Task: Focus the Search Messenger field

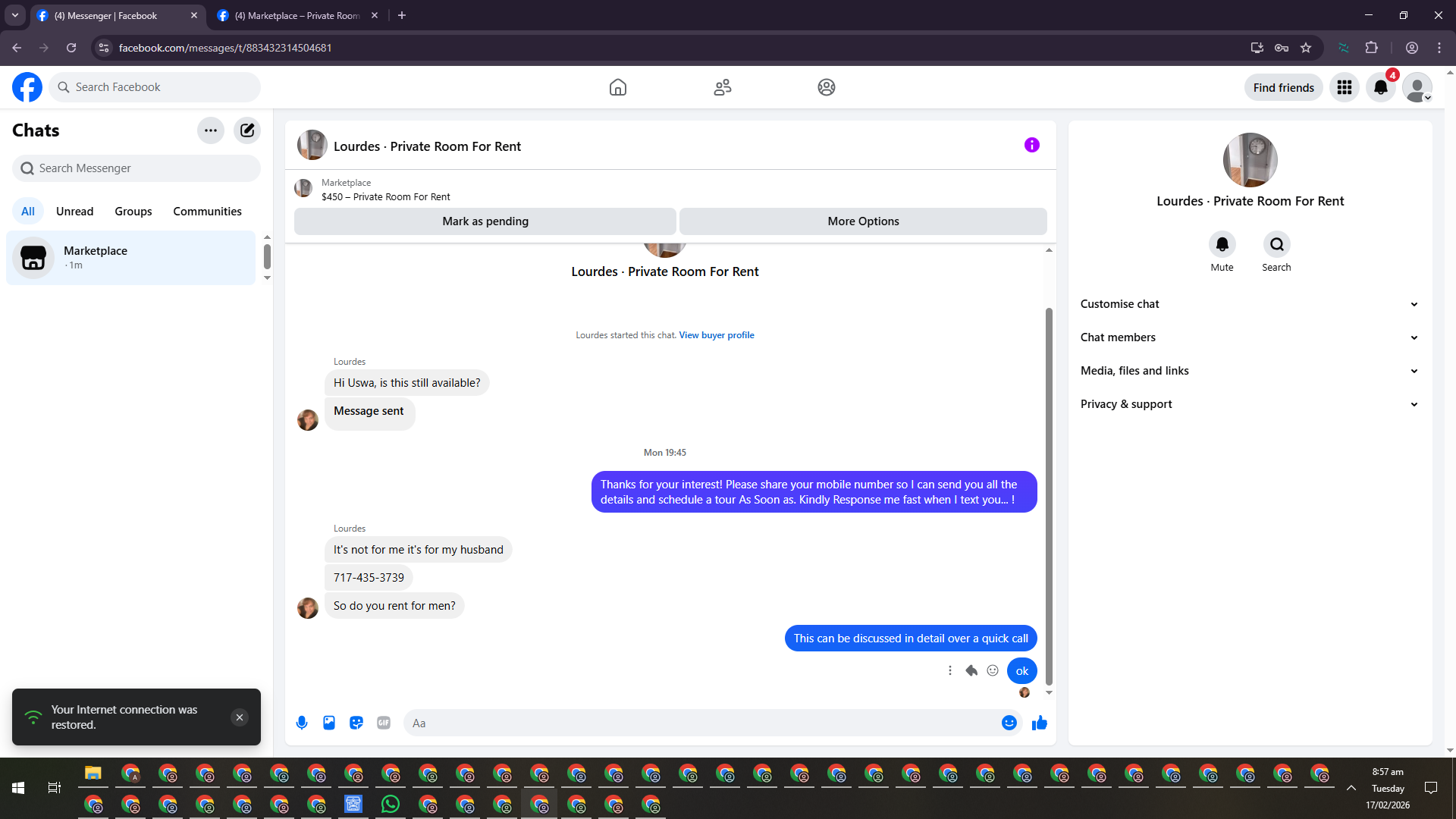Action: point(136,168)
